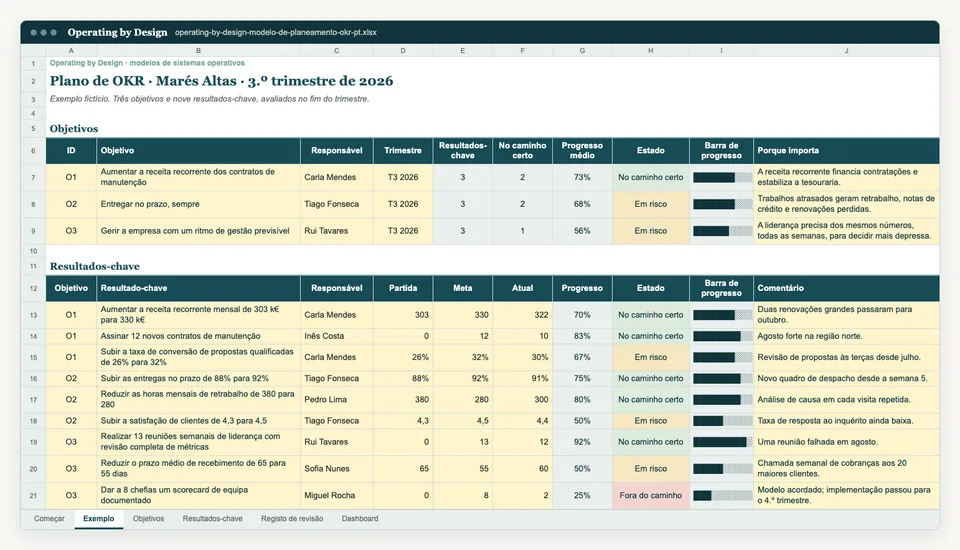Click the Atual value 322

point(522,315)
